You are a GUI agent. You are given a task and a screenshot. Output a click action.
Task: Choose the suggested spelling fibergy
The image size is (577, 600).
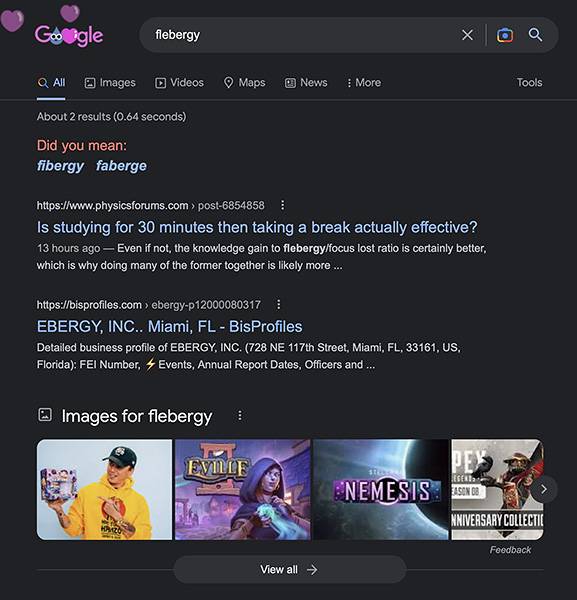click(x=60, y=166)
